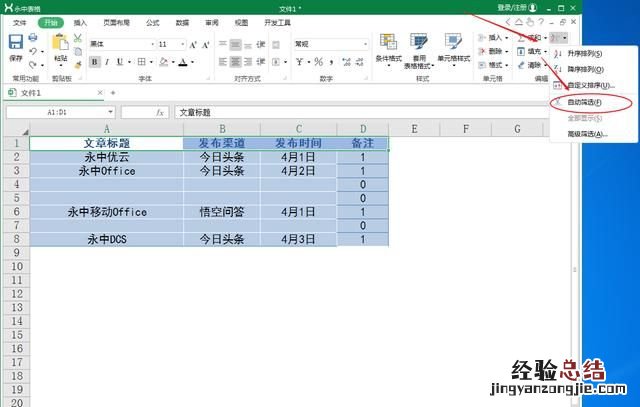Image resolution: width=640 pixels, height=407 pixels.
Task: Click 登录/注册 login link
Action: [514, 8]
